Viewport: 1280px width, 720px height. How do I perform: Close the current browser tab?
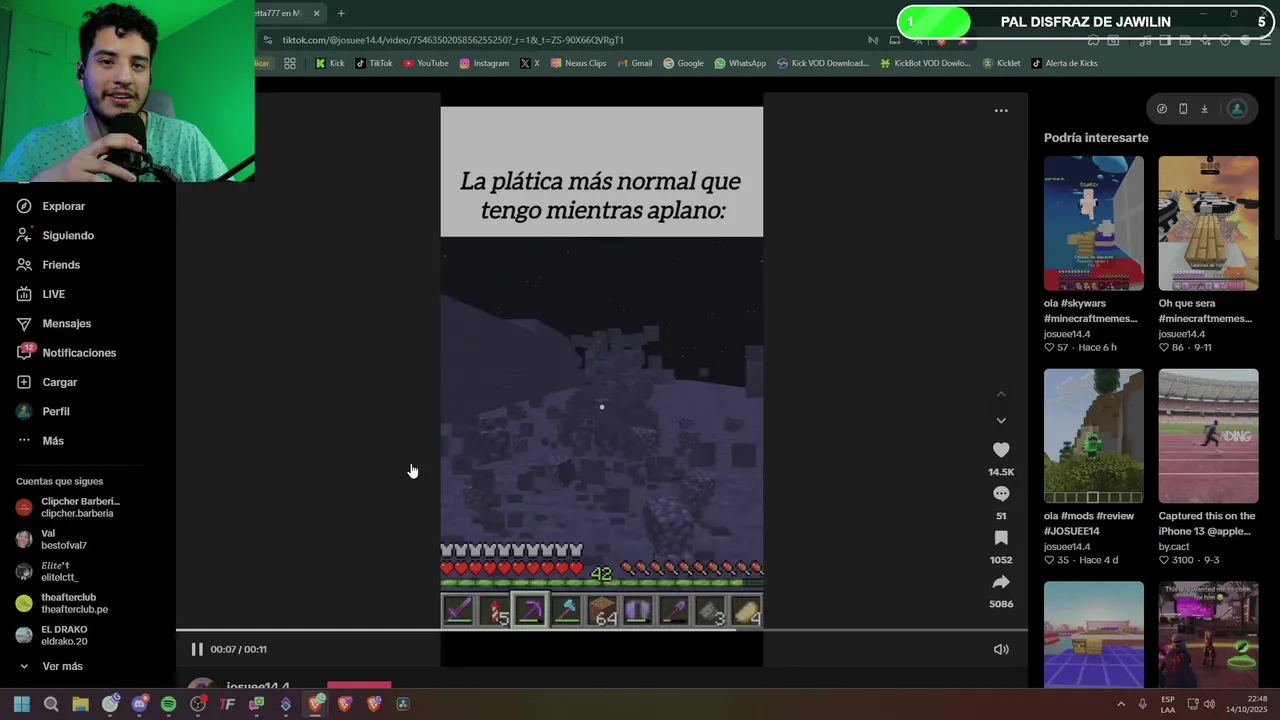click(x=317, y=13)
